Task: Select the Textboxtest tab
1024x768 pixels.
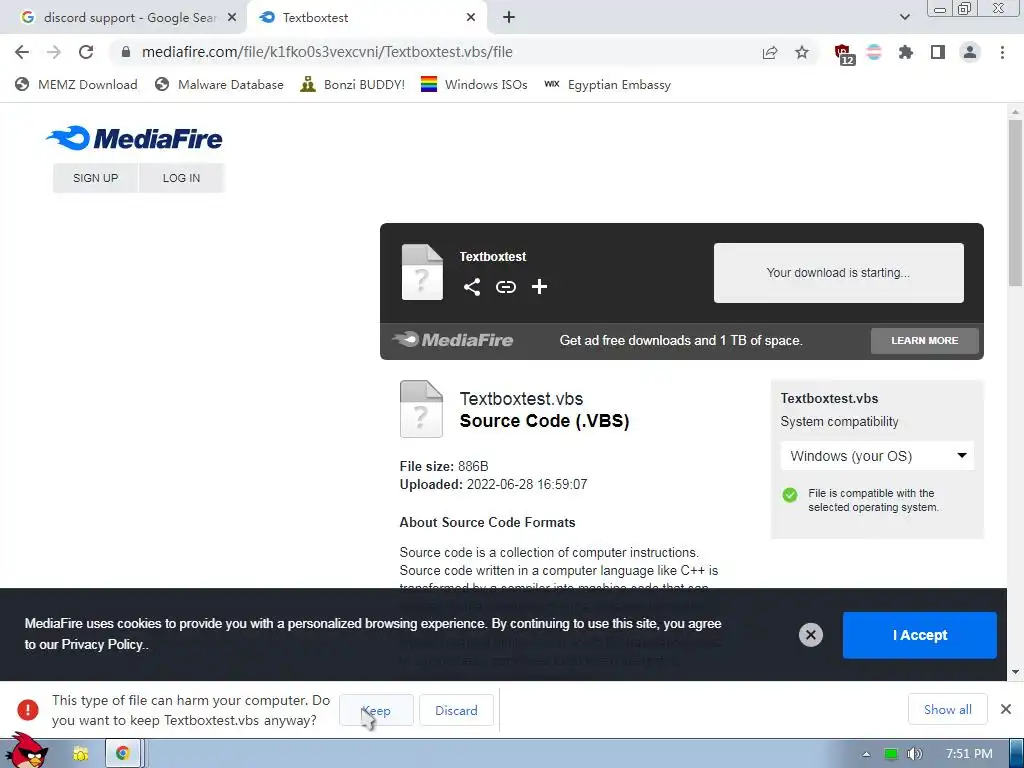Action: pyautogui.click(x=366, y=18)
